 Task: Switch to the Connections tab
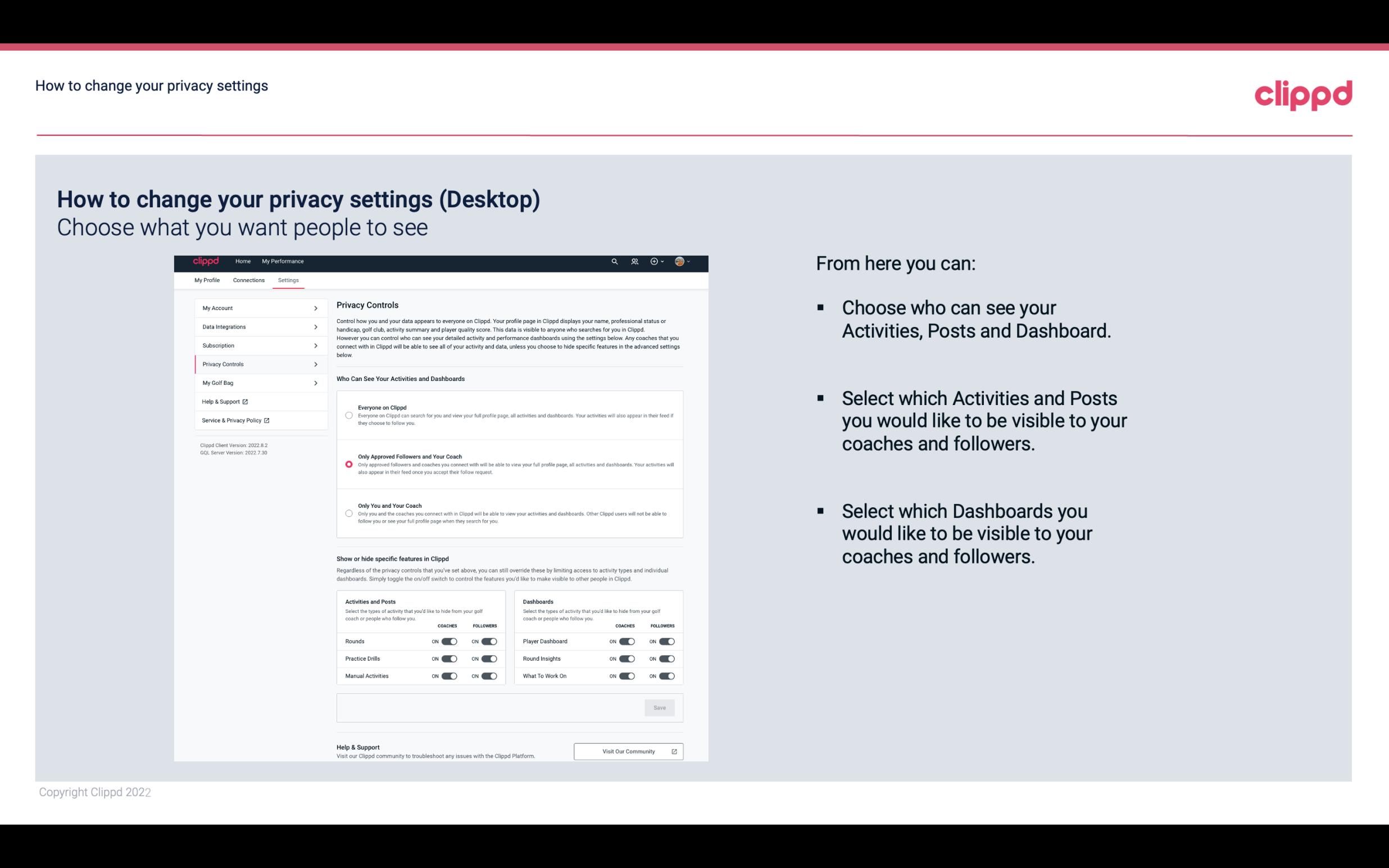click(x=248, y=279)
